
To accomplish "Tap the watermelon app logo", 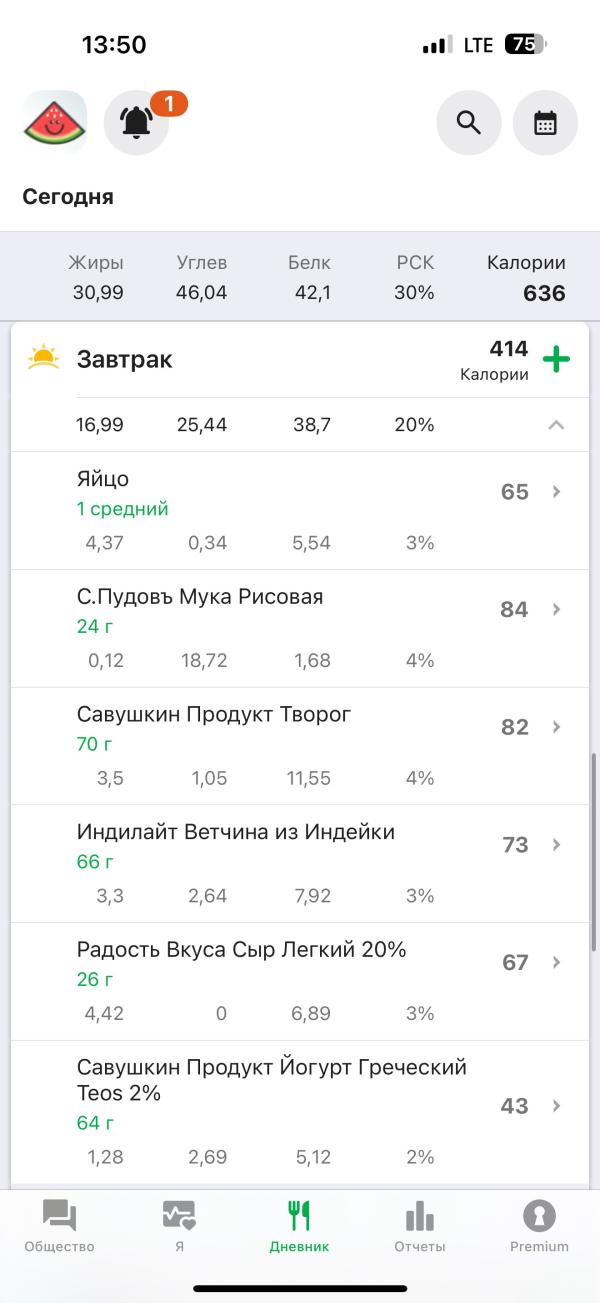I will click(55, 122).
